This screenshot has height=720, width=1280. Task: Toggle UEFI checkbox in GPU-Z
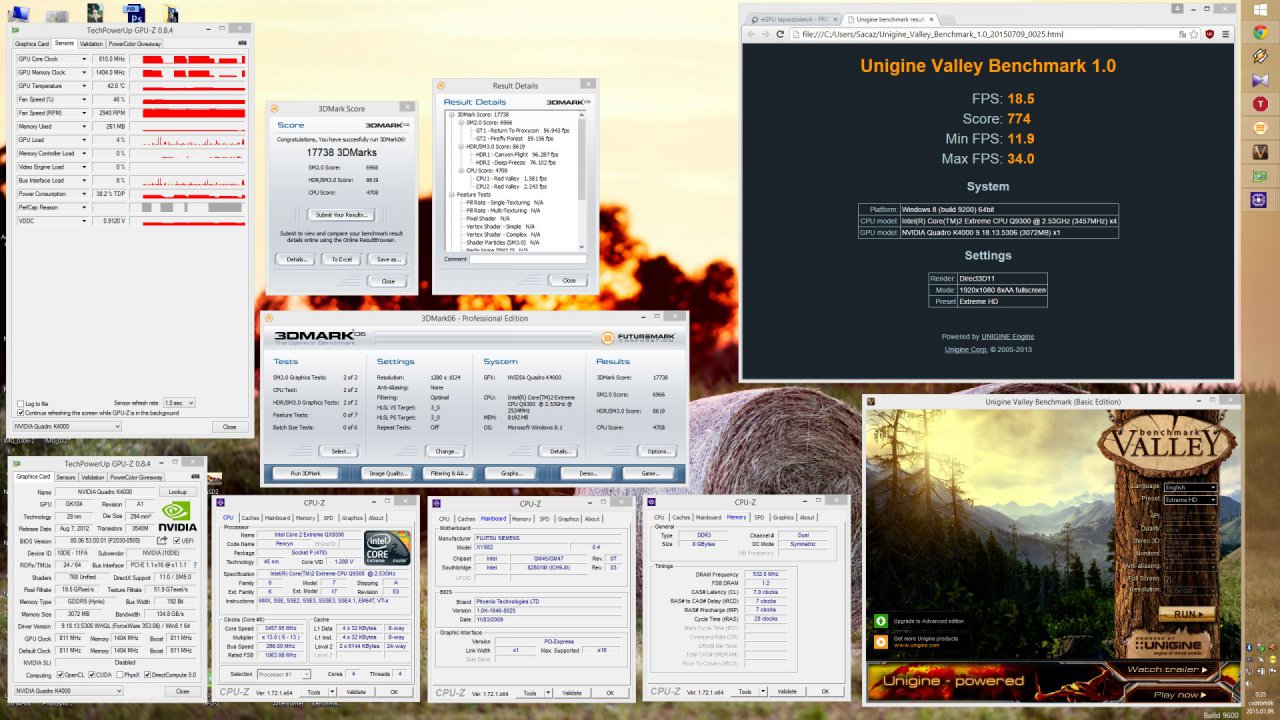point(176,541)
